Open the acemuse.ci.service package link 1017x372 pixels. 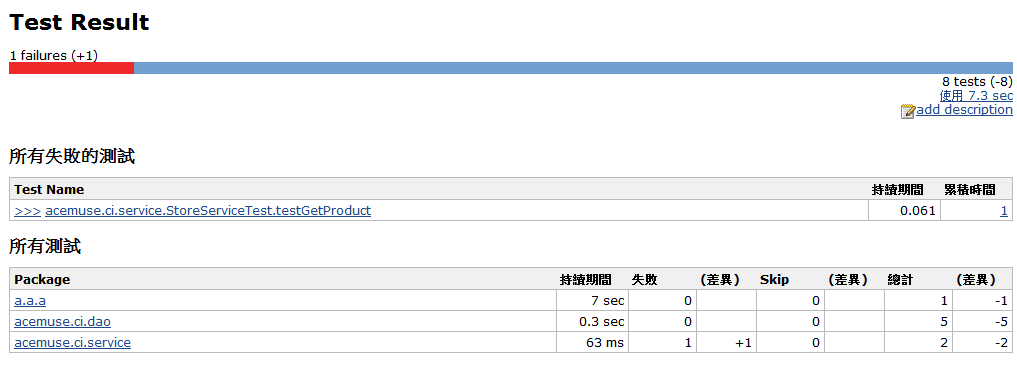click(x=73, y=342)
